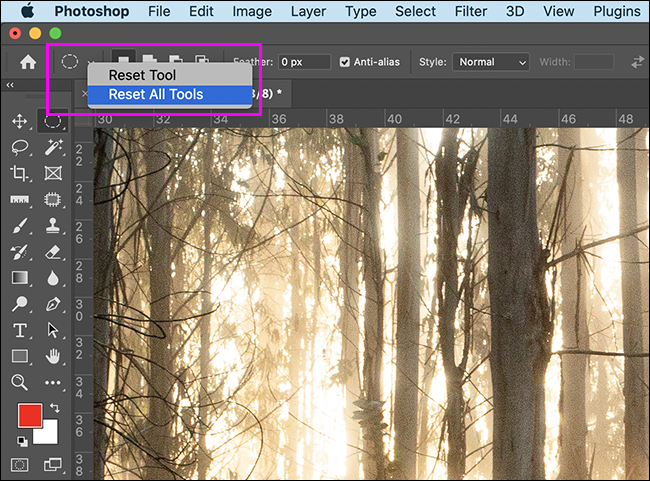Click the Home button
Image resolution: width=650 pixels, height=481 pixels.
28,62
